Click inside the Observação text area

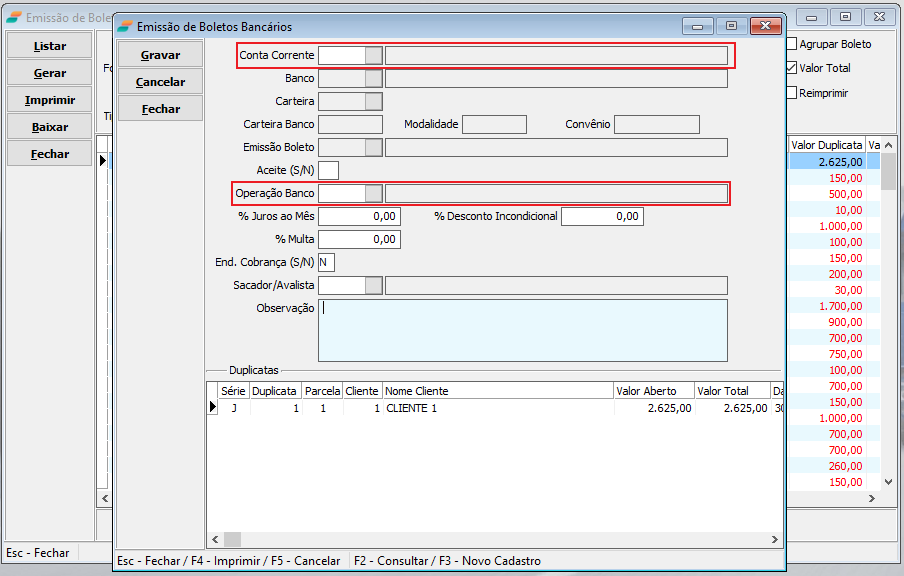(x=522, y=330)
